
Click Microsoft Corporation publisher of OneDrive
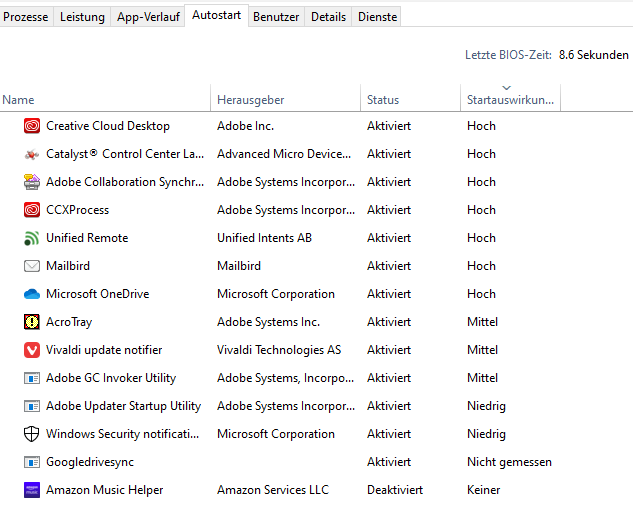276,294
